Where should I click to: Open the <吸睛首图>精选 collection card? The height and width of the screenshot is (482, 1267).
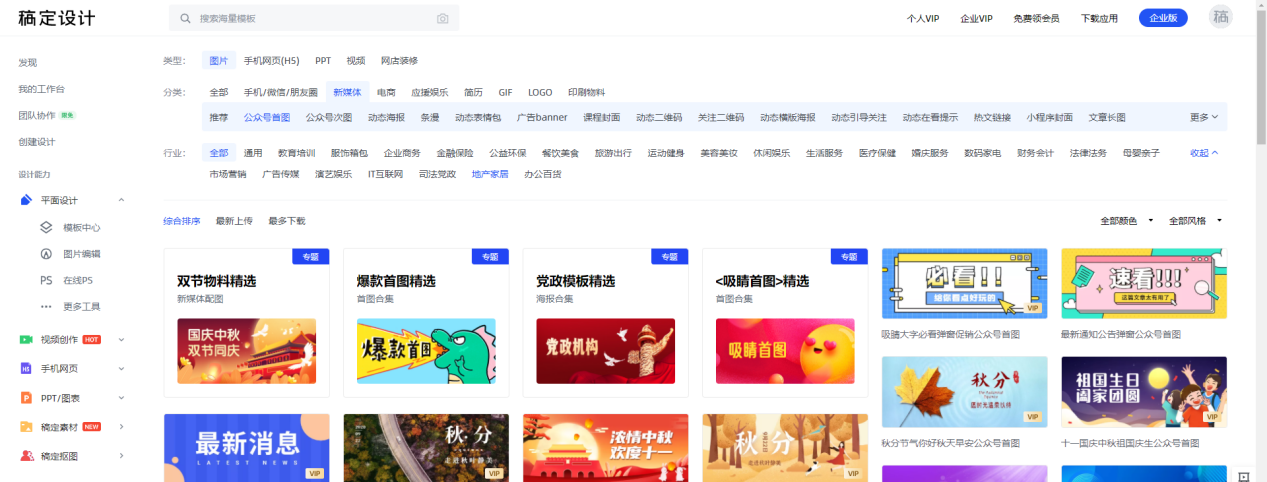point(785,323)
